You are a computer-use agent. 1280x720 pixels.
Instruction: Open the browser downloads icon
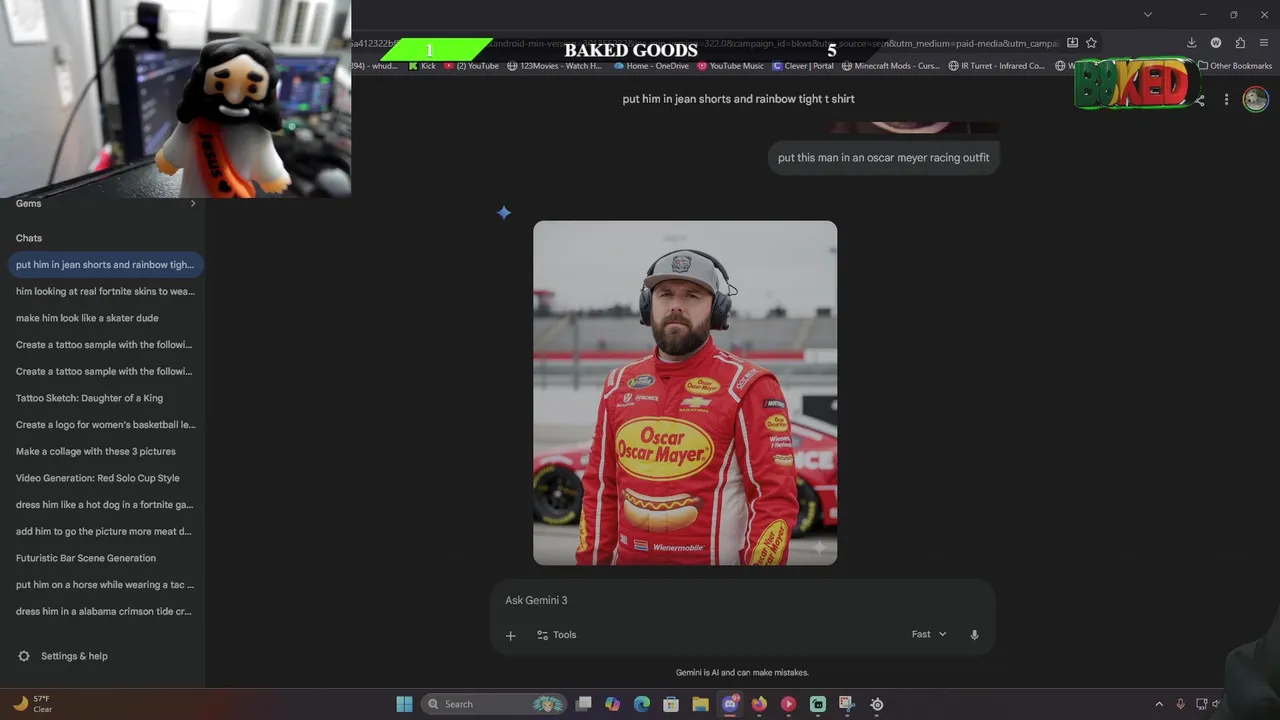(x=1191, y=43)
